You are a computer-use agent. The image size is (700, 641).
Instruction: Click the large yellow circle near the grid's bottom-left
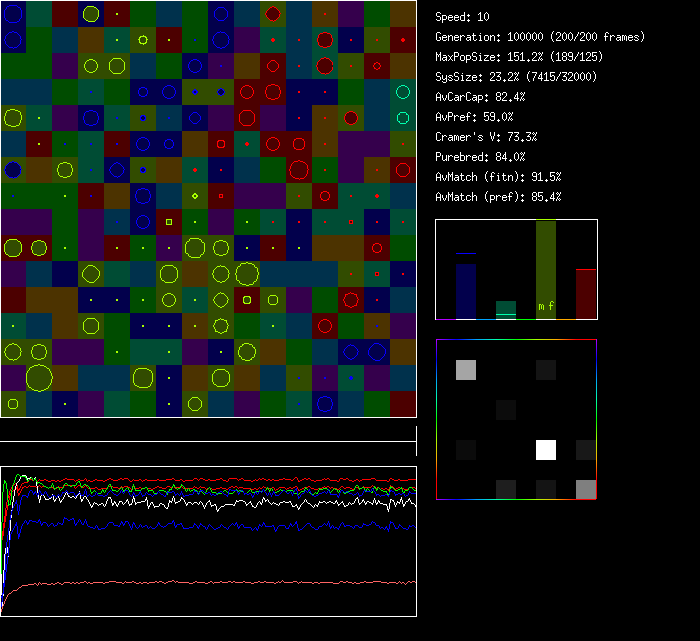39,377
